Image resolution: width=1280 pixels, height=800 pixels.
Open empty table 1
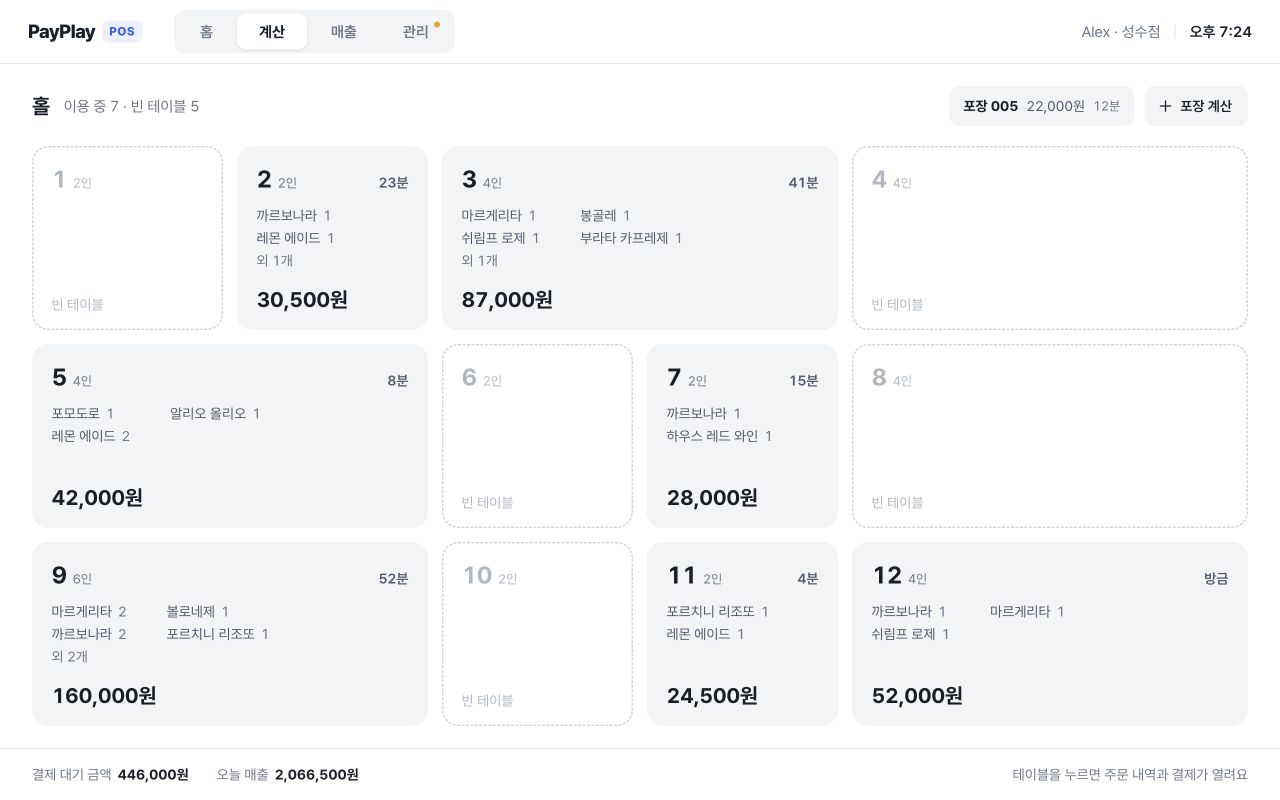[128, 238]
